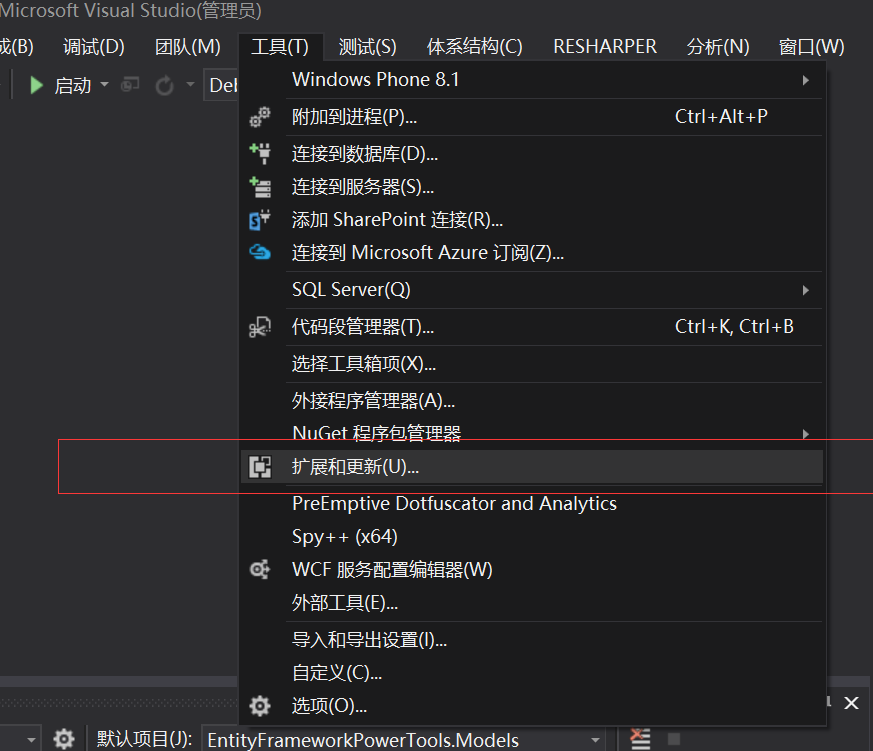Open the Debug configuration combo box
This screenshot has width=873, height=751.
click(x=222, y=85)
